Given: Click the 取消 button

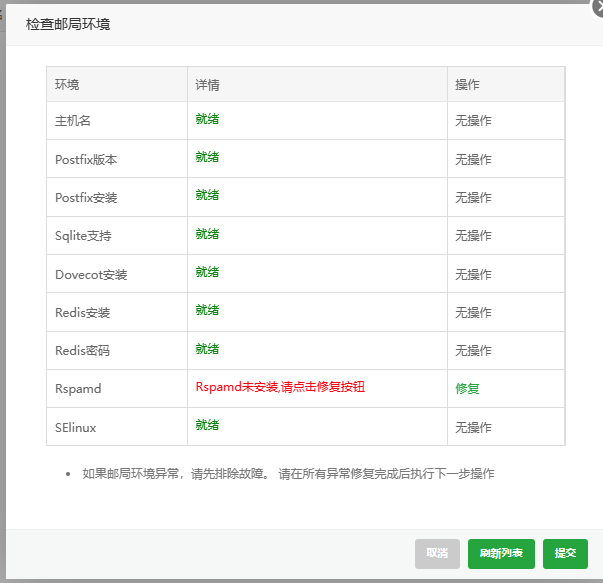Looking at the screenshot, I should 437,553.
